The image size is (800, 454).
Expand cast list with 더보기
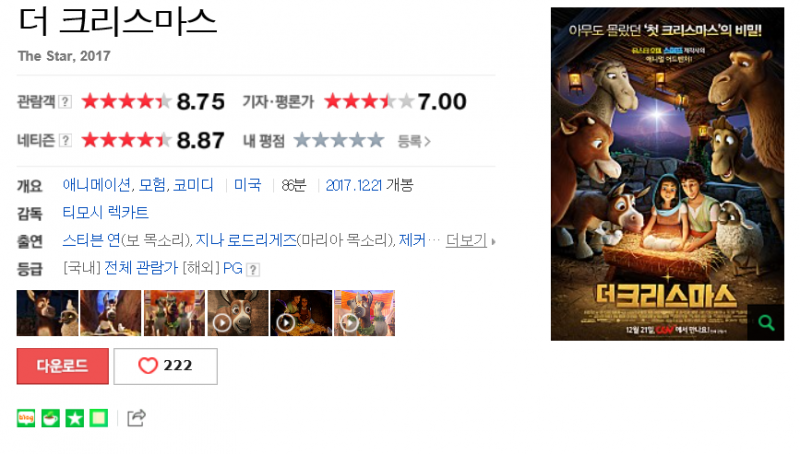point(470,240)
